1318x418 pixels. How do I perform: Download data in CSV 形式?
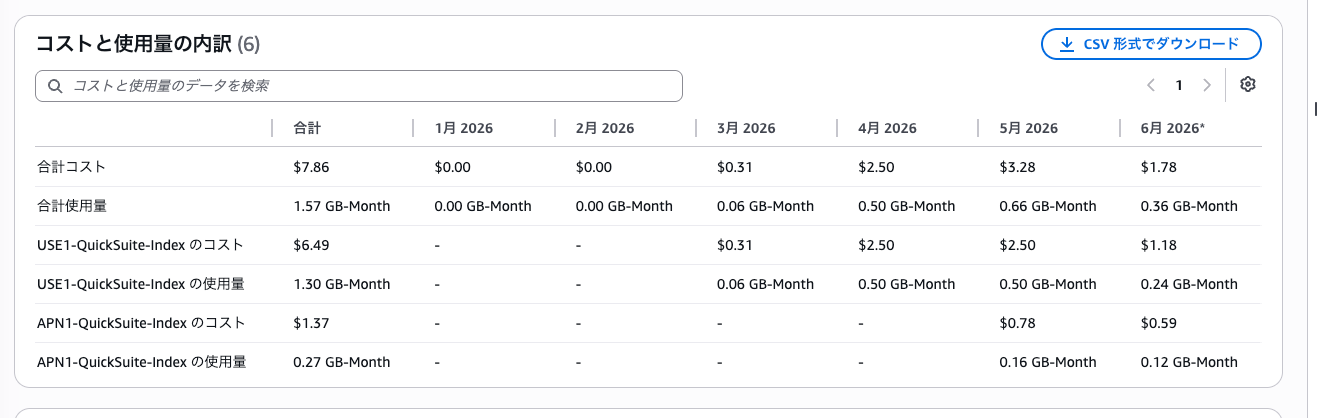tap(1151, 44)
